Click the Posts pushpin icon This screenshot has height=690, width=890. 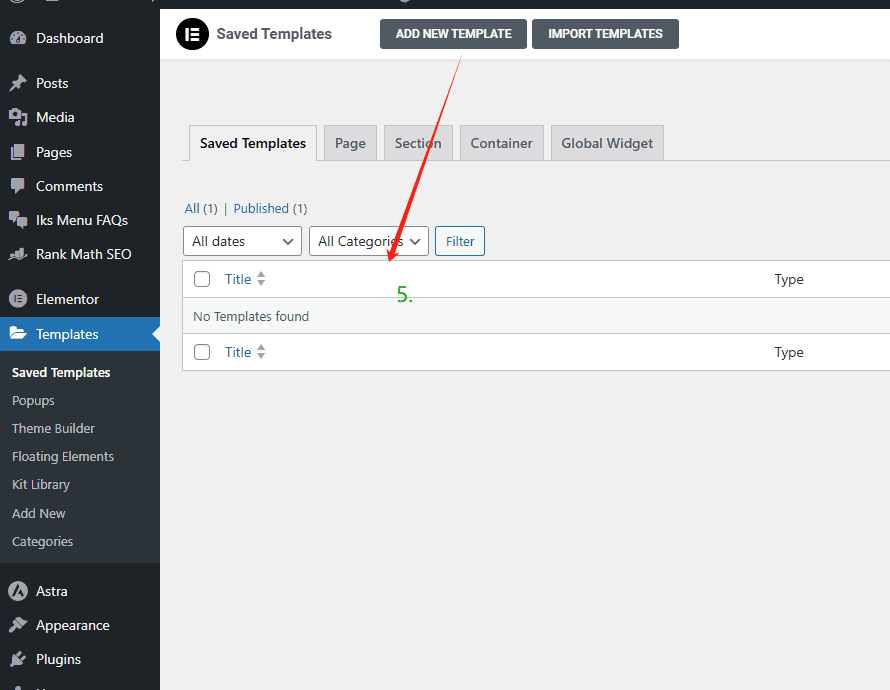point(18,83)
